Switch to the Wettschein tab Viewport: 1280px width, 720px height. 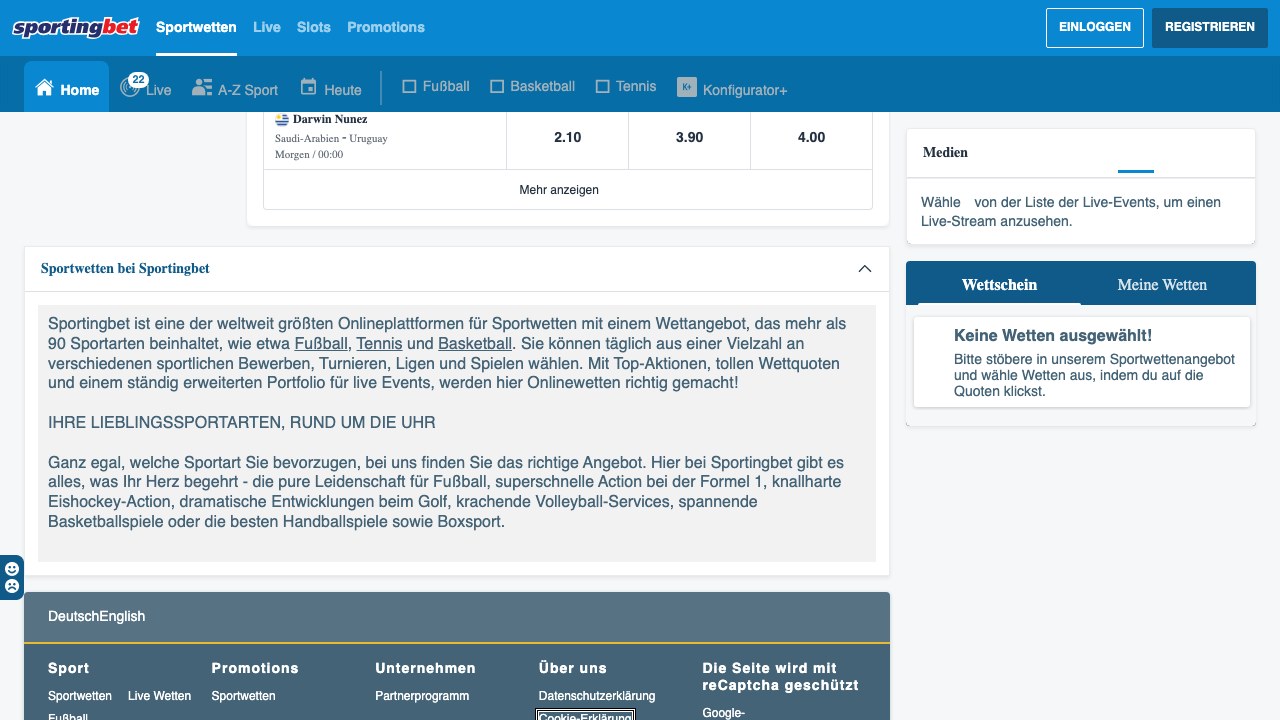(999, 285)
